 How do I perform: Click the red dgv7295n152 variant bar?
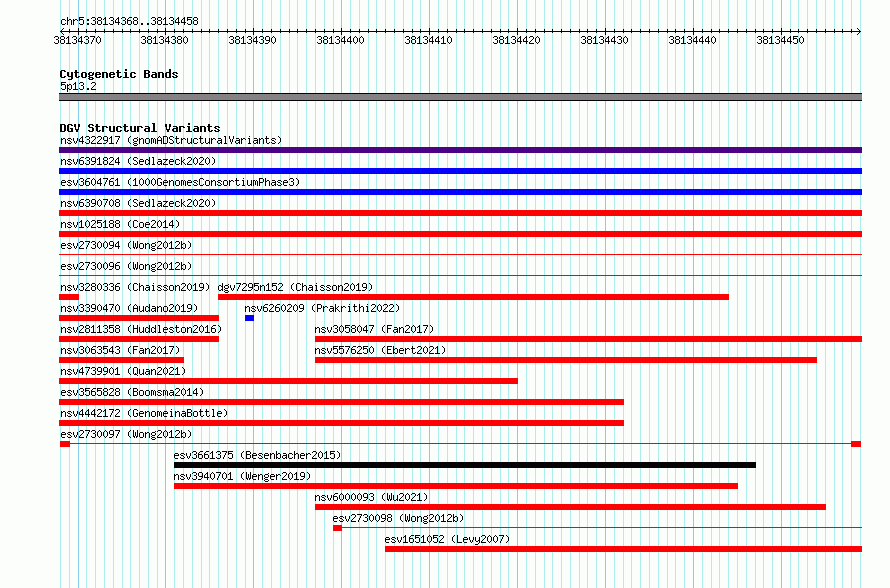click(x=473, y=297)
